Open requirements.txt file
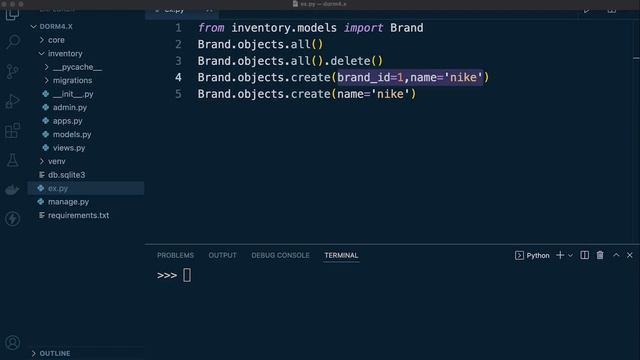 (x=78, y=215)
